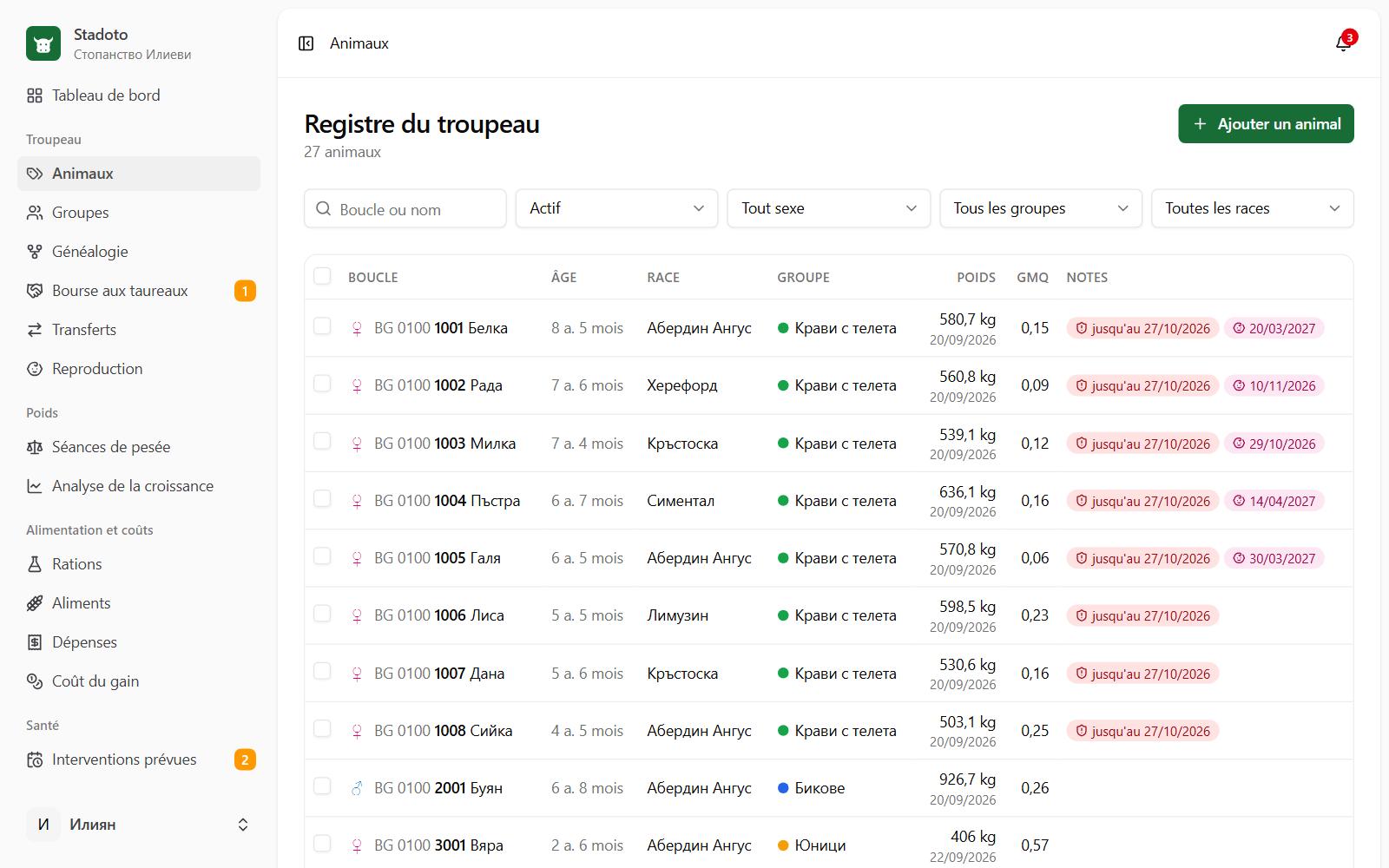
Task: Collapse the sidebar with the panel toggle icon
Action: coord(306,43)
